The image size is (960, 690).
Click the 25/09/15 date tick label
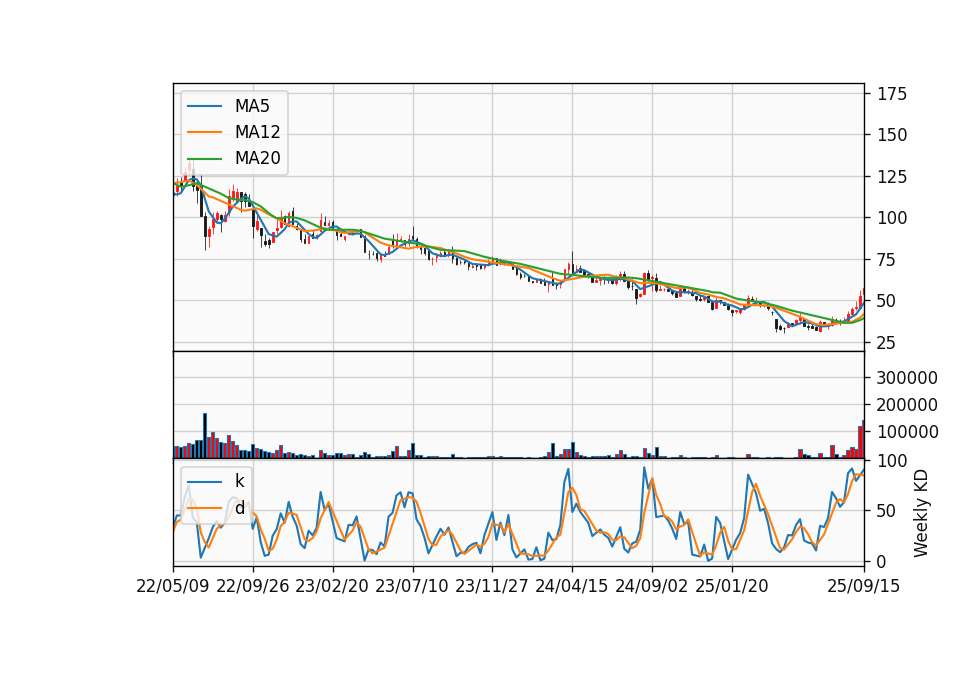coord(863,586)
